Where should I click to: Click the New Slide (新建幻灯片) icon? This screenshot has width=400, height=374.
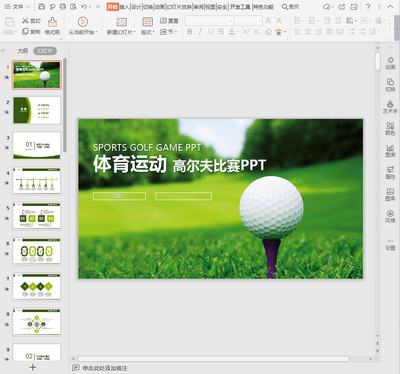pos(121,22)
